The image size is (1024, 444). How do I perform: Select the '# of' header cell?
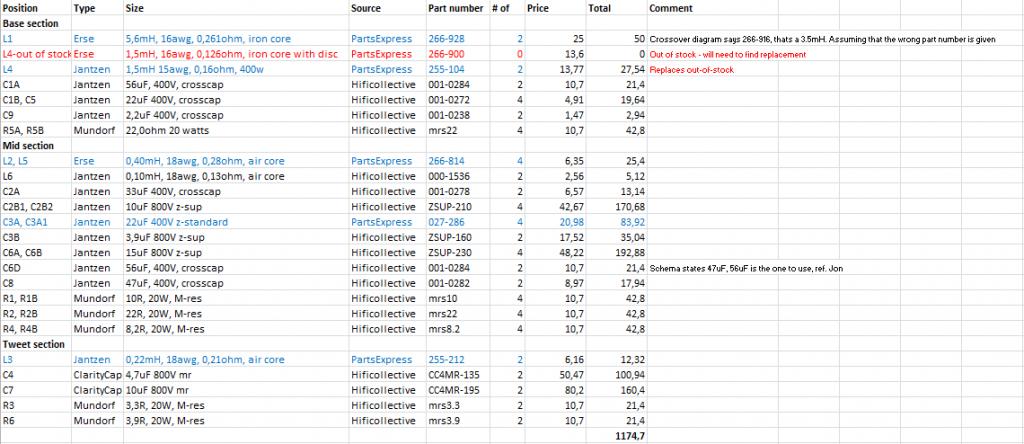pyautogui.click(x=505, y=8)
